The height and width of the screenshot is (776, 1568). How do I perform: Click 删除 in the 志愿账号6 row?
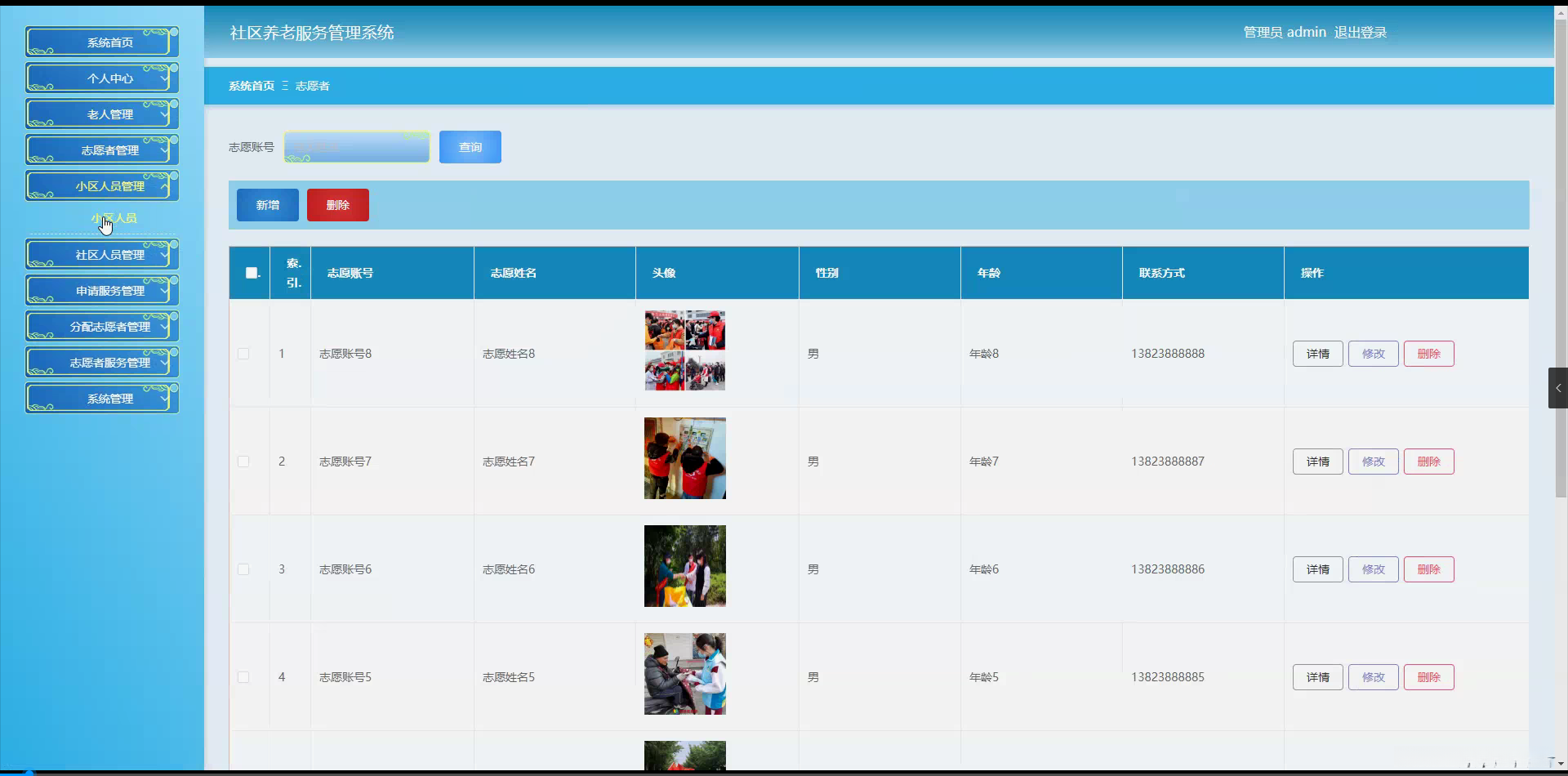click(x=1429, y=569)
